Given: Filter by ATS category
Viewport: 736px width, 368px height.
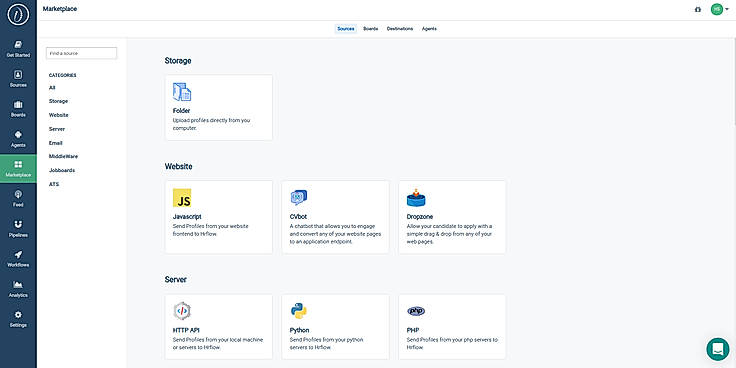Looking at the screenshot, I should pyautogui.click(x=54, y=184).
